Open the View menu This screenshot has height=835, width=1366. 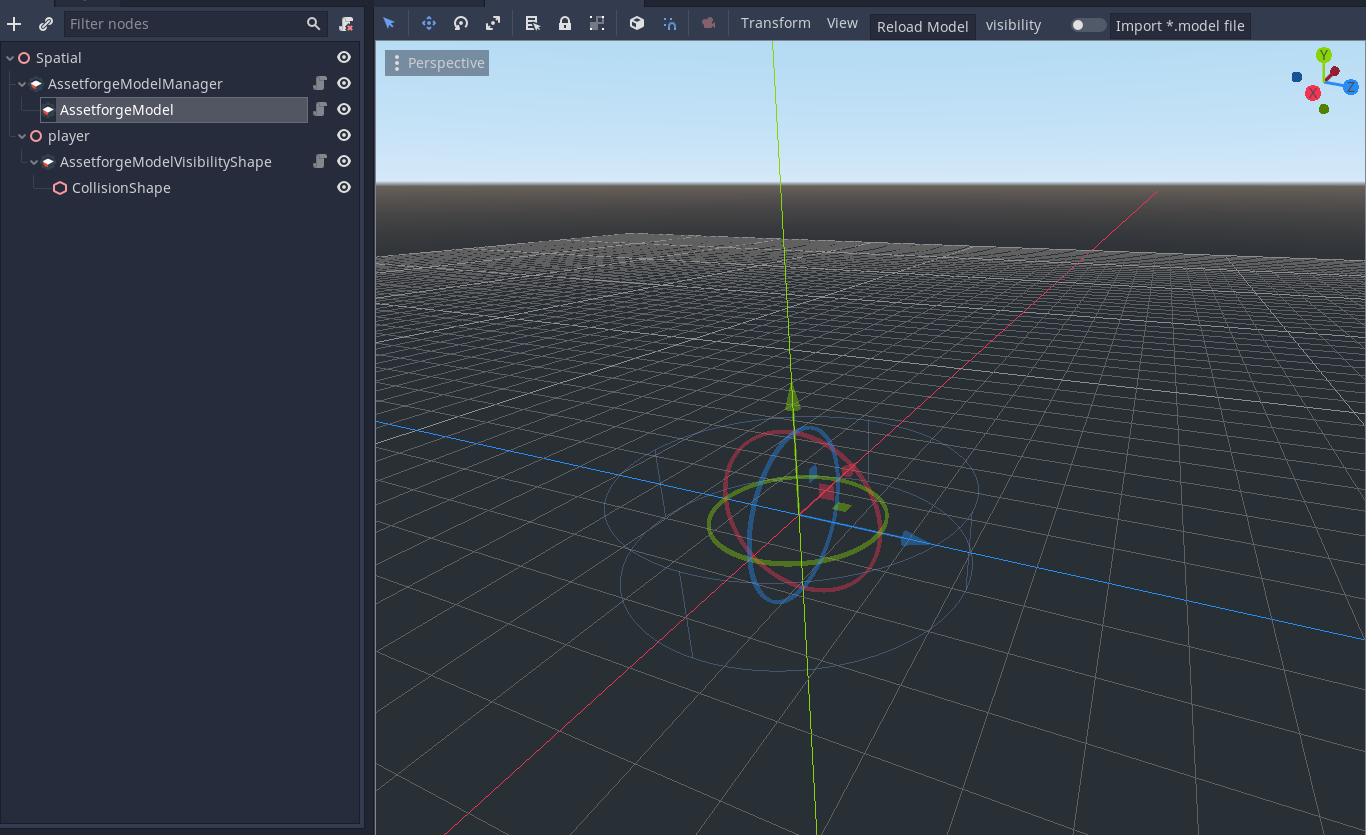pyautogui.click(x=842, y=22)
